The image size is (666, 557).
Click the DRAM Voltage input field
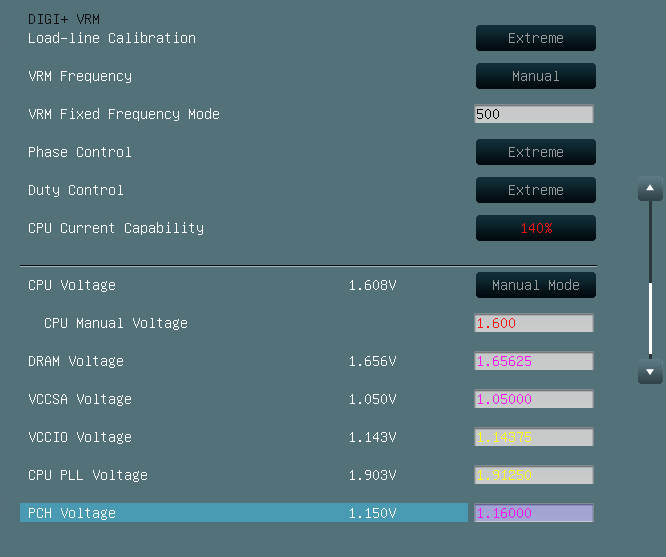pyautogui.click(x=533, y=361)
